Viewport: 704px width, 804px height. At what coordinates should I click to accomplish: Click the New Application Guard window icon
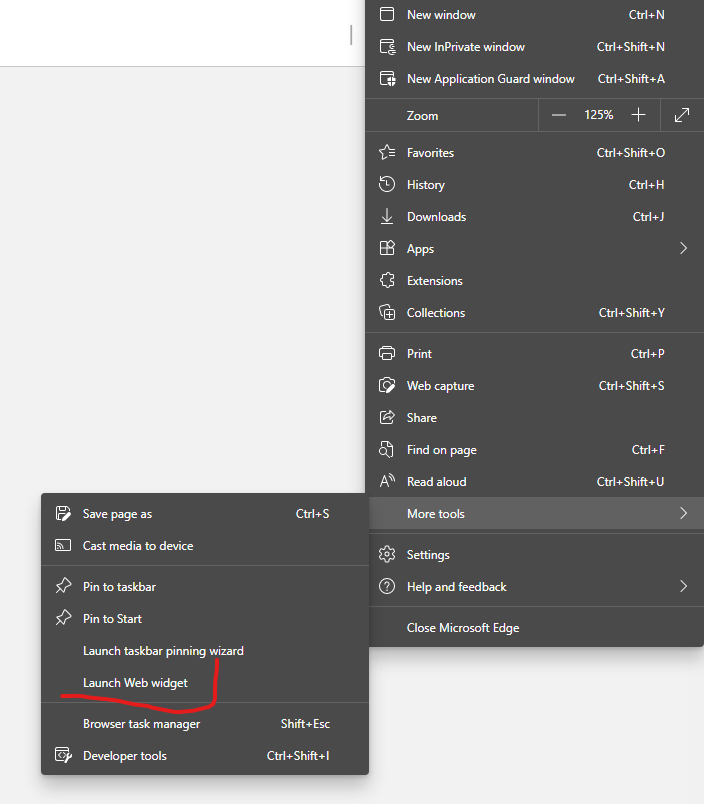tap(388, 78)
